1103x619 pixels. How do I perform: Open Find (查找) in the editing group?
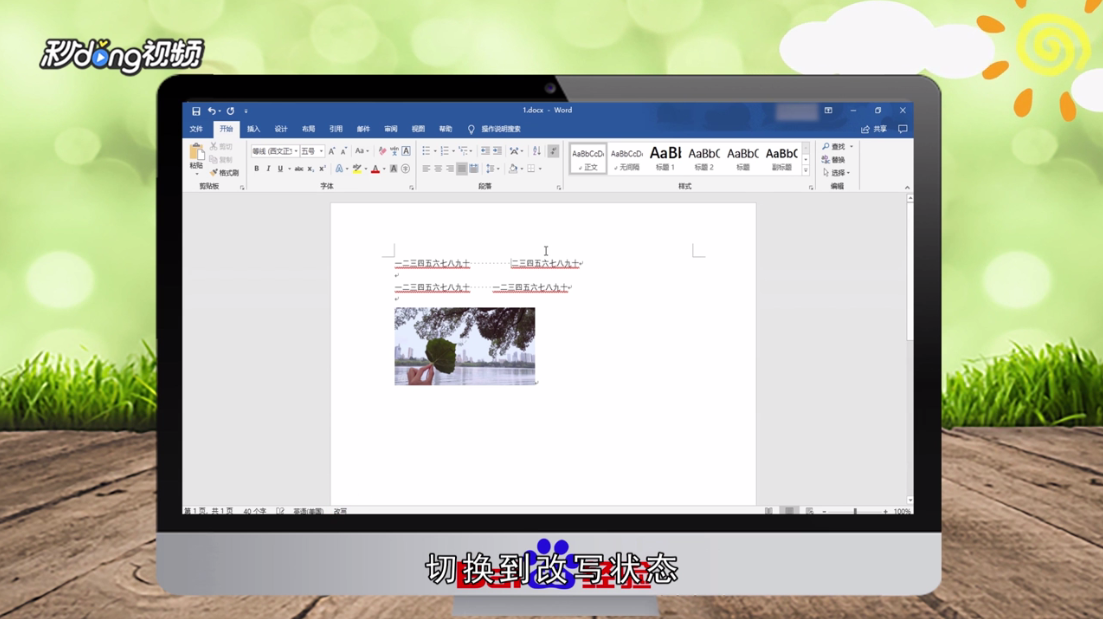tap(833, 145)
